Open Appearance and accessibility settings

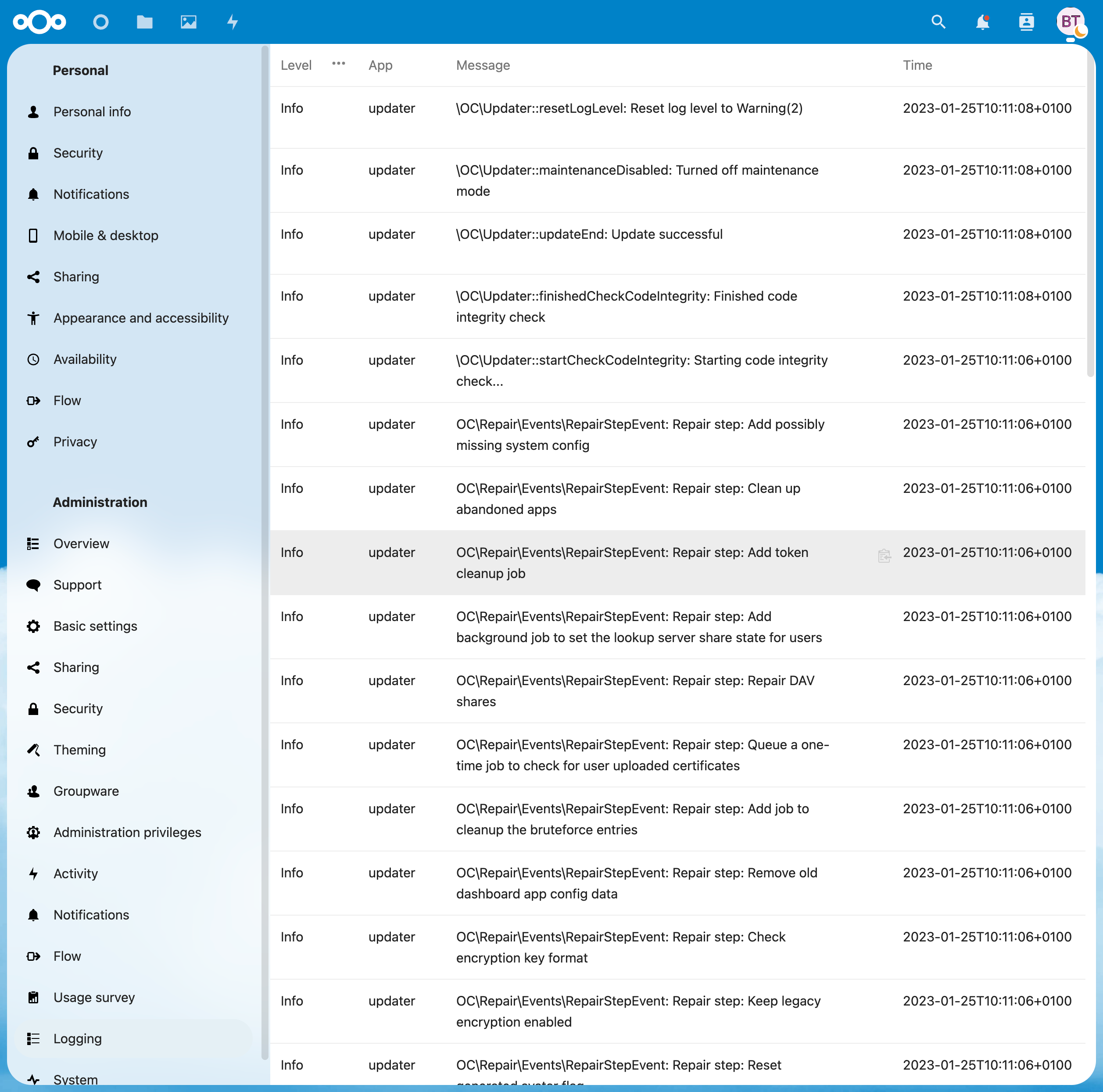140,318
